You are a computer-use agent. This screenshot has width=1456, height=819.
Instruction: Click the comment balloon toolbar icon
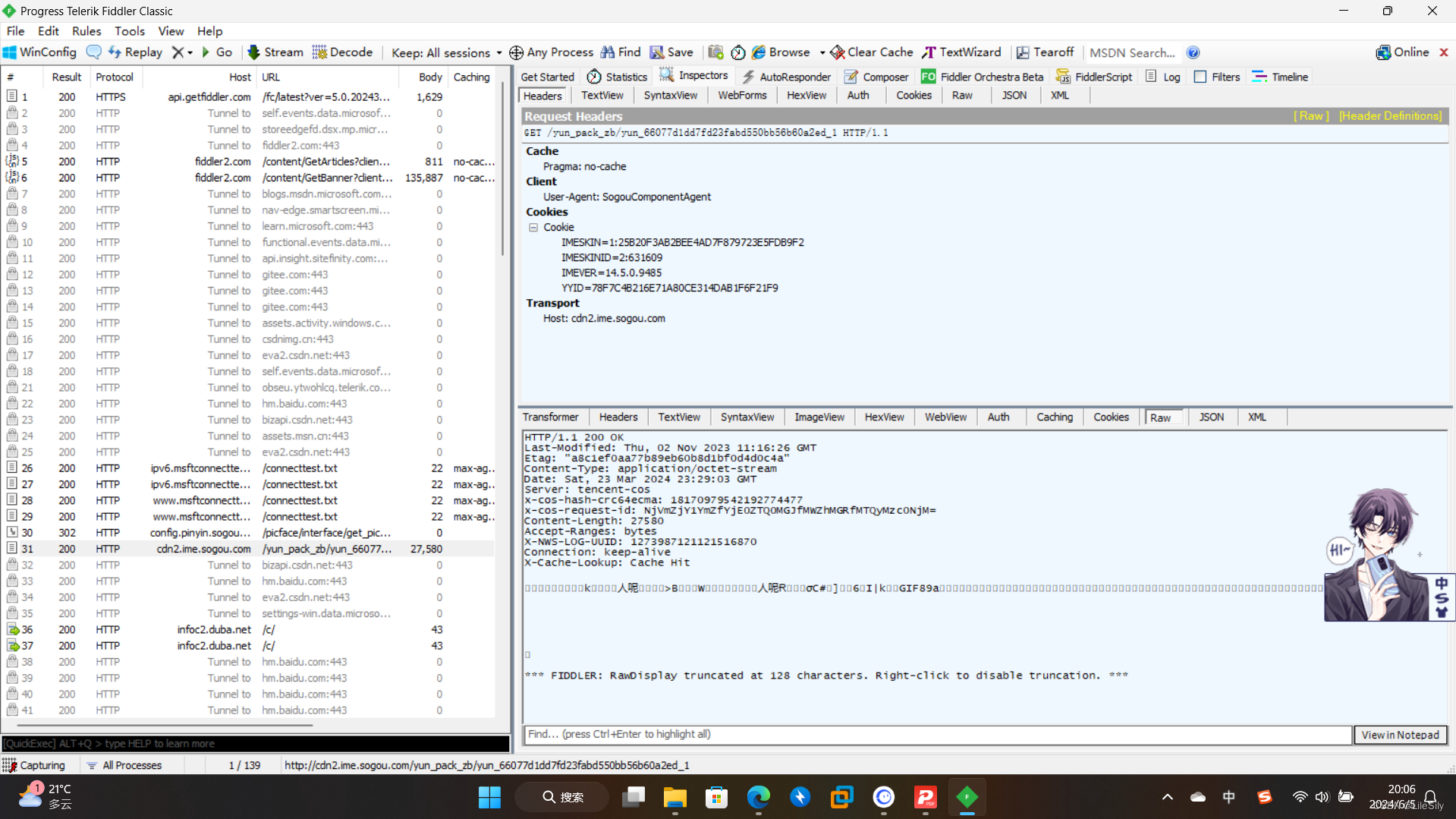pyautogui.click(x=93, y=52)
